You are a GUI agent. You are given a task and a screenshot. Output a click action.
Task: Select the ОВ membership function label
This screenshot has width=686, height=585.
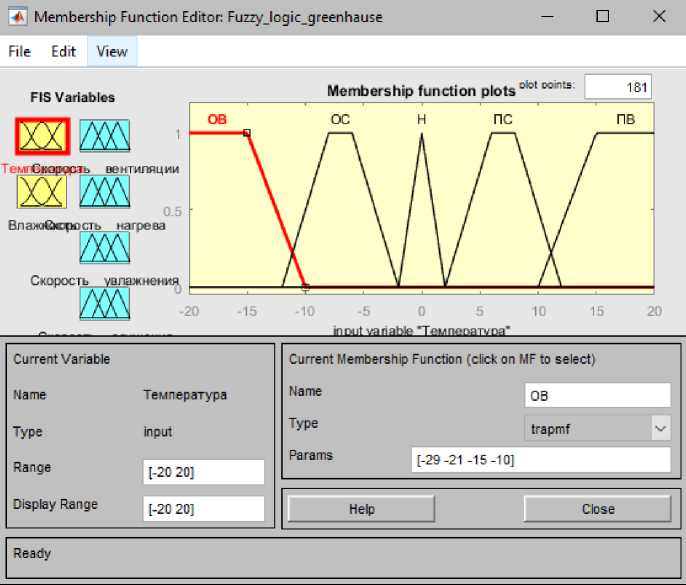click(217, 119)
